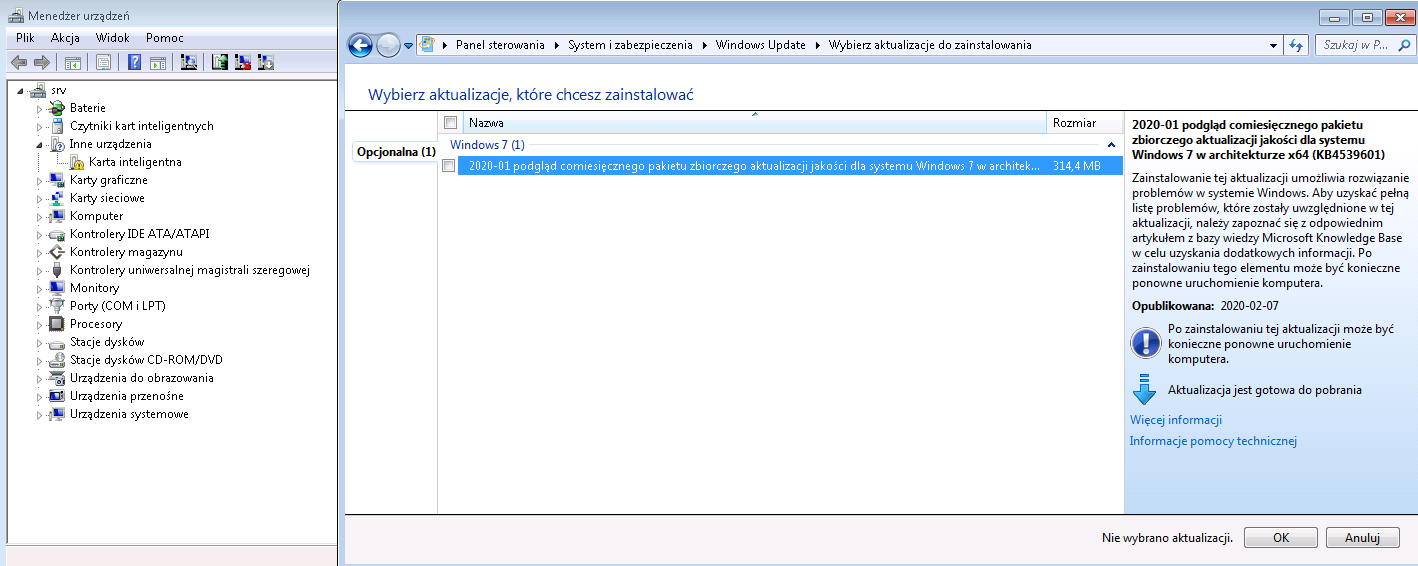Go to Windows Update breadcrumb

(x=760, y=45)
